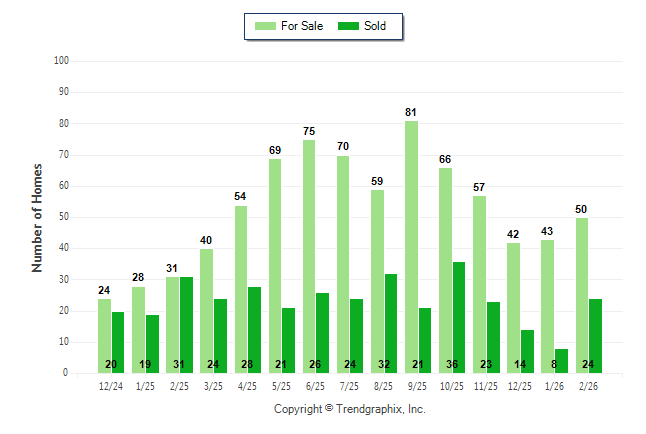Select the 3/25 Sold bar showing 24
The height and width of the screenshot is (434, 646).
point(220,336)
